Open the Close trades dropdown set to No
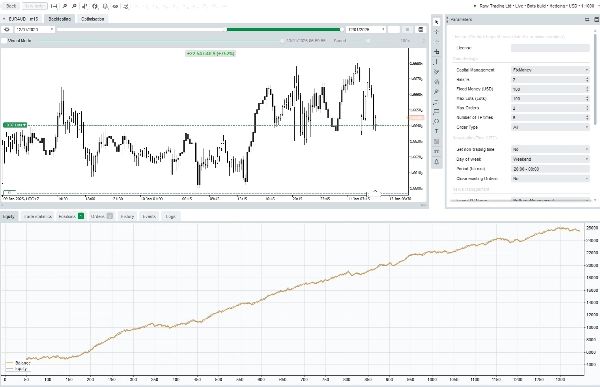600x387 pixels. pos(550,179)
